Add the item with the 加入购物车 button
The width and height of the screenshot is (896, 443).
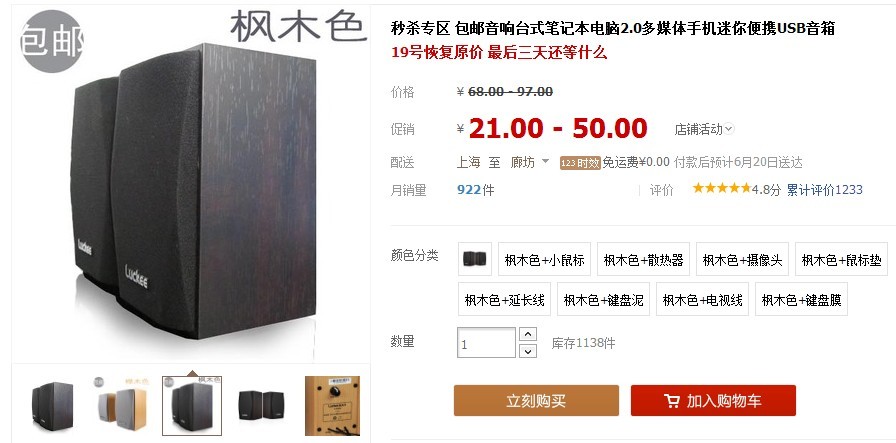713,401
